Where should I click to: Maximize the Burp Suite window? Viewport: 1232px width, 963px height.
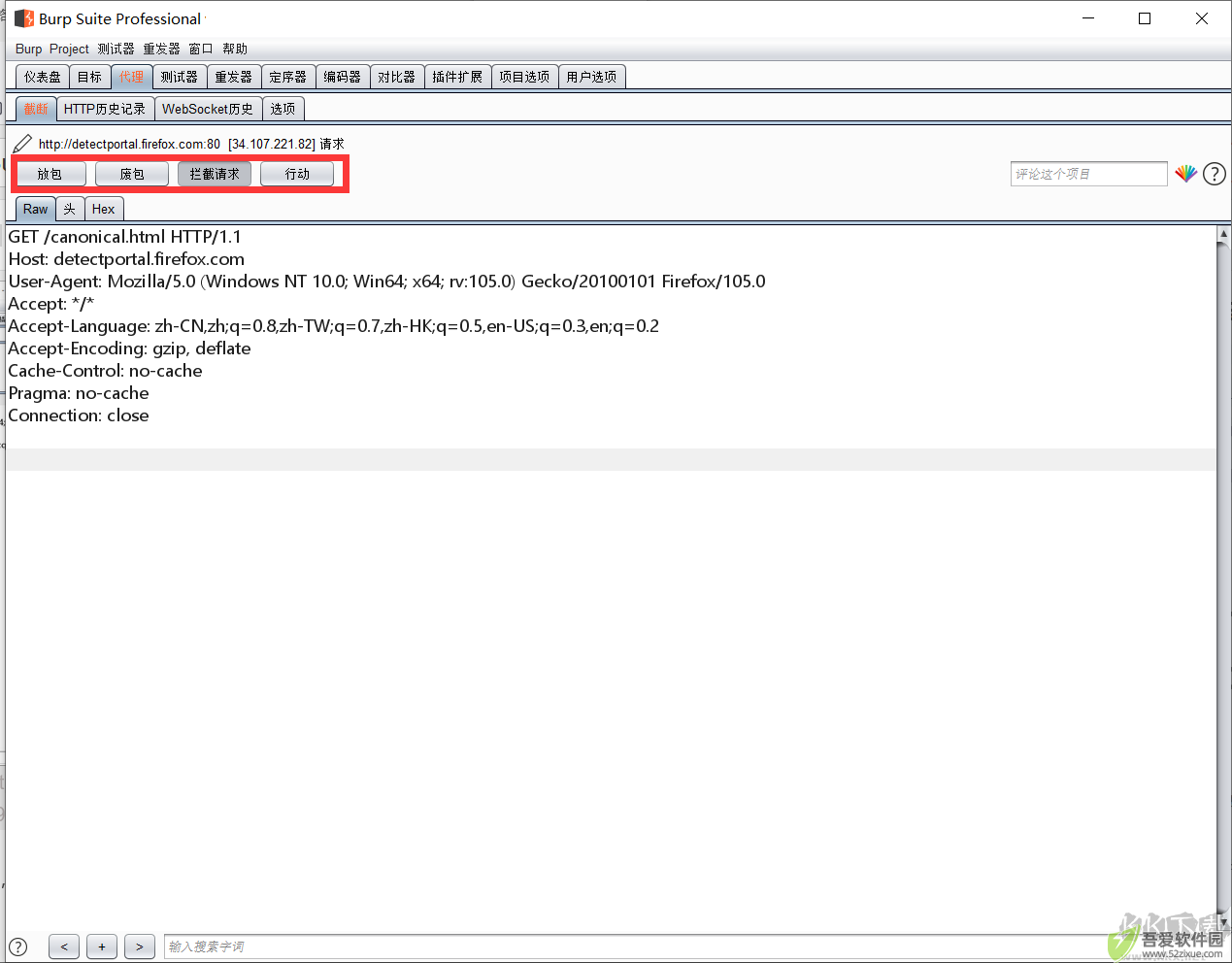[x=1145, y=18]
